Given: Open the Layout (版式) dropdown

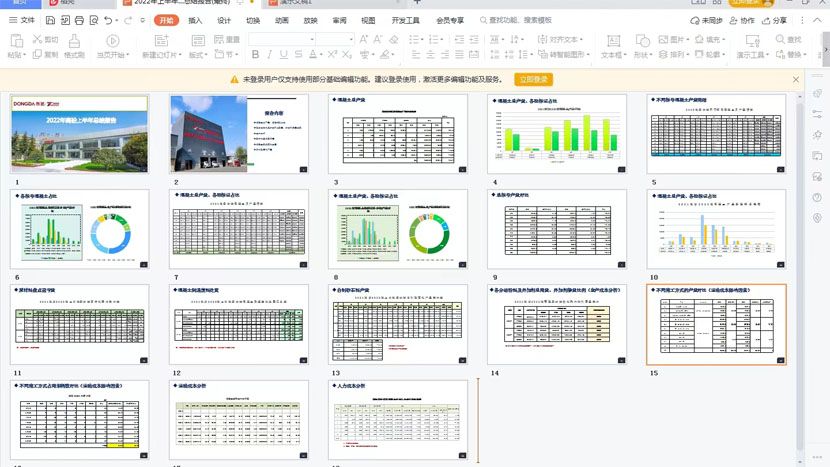Looking at the screenshot, I should 198,55.
